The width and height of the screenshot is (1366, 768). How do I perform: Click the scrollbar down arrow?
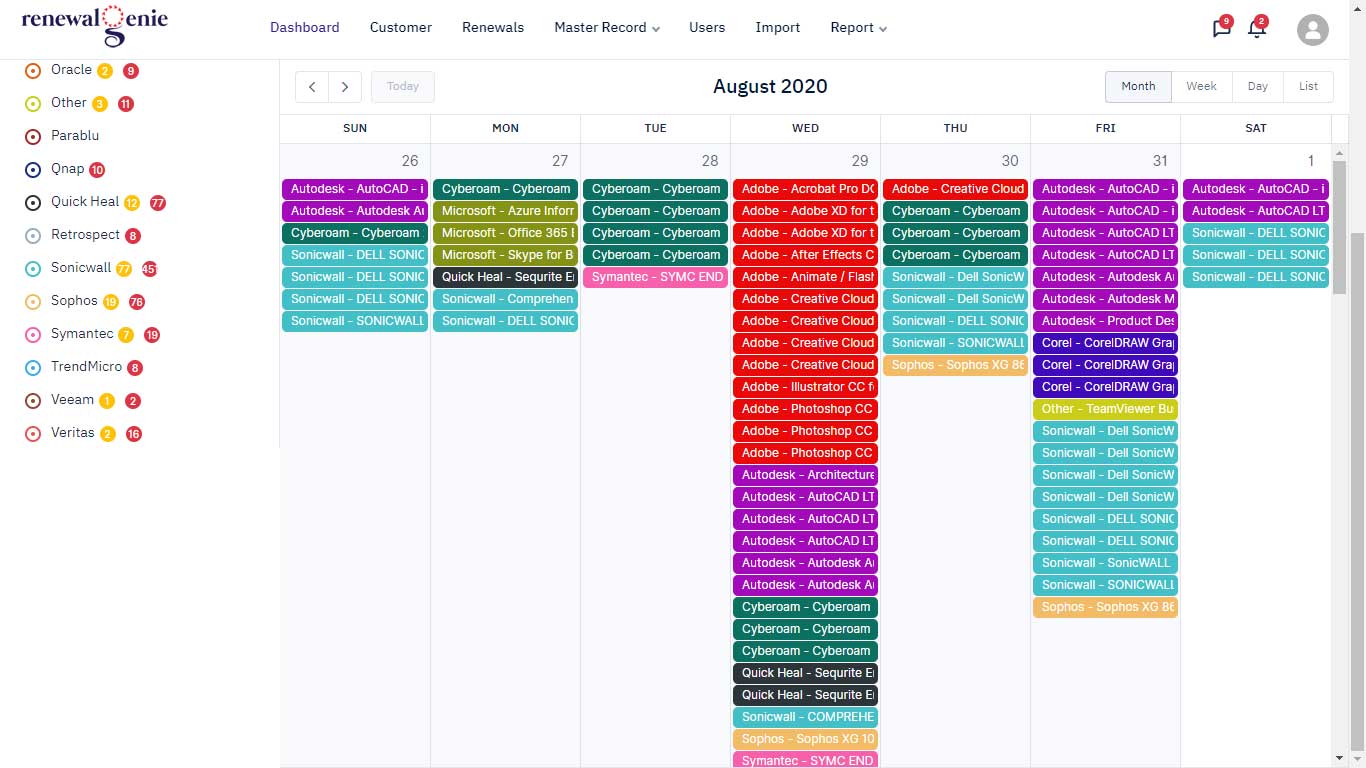tap(1340, 759)
